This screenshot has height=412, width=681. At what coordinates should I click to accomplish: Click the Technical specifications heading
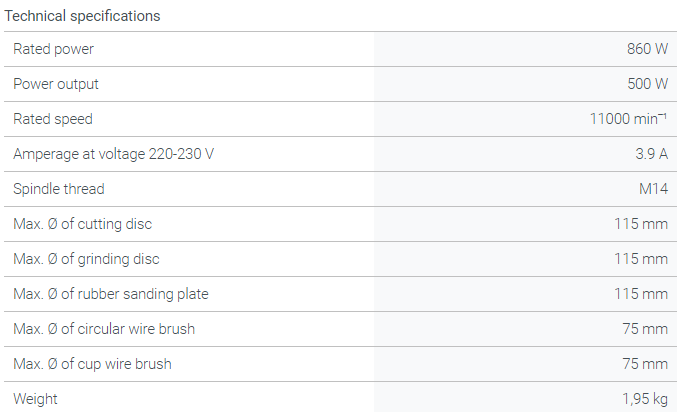[83, 16]
